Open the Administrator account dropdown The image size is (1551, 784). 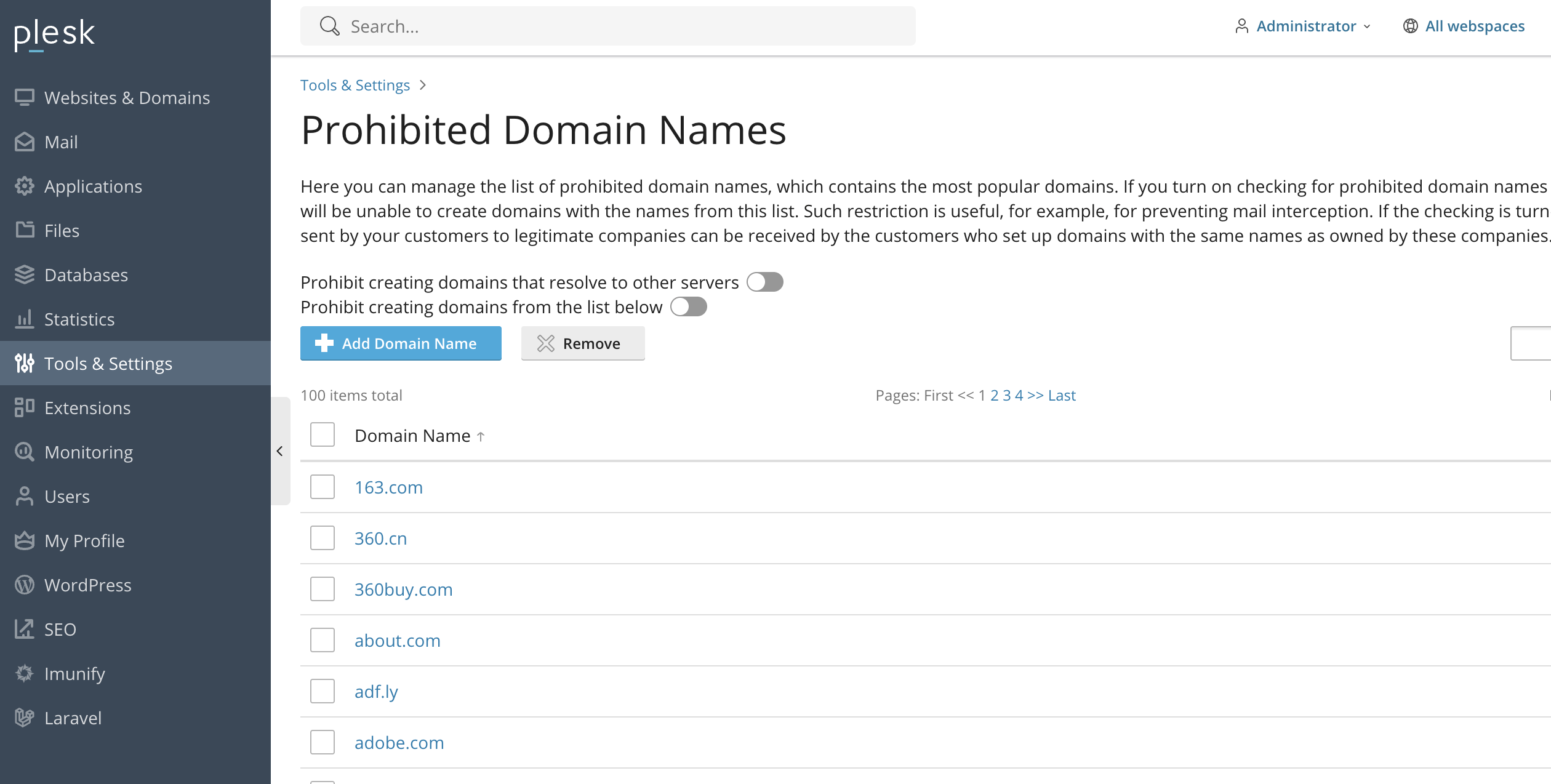(x=1305, y=26)
